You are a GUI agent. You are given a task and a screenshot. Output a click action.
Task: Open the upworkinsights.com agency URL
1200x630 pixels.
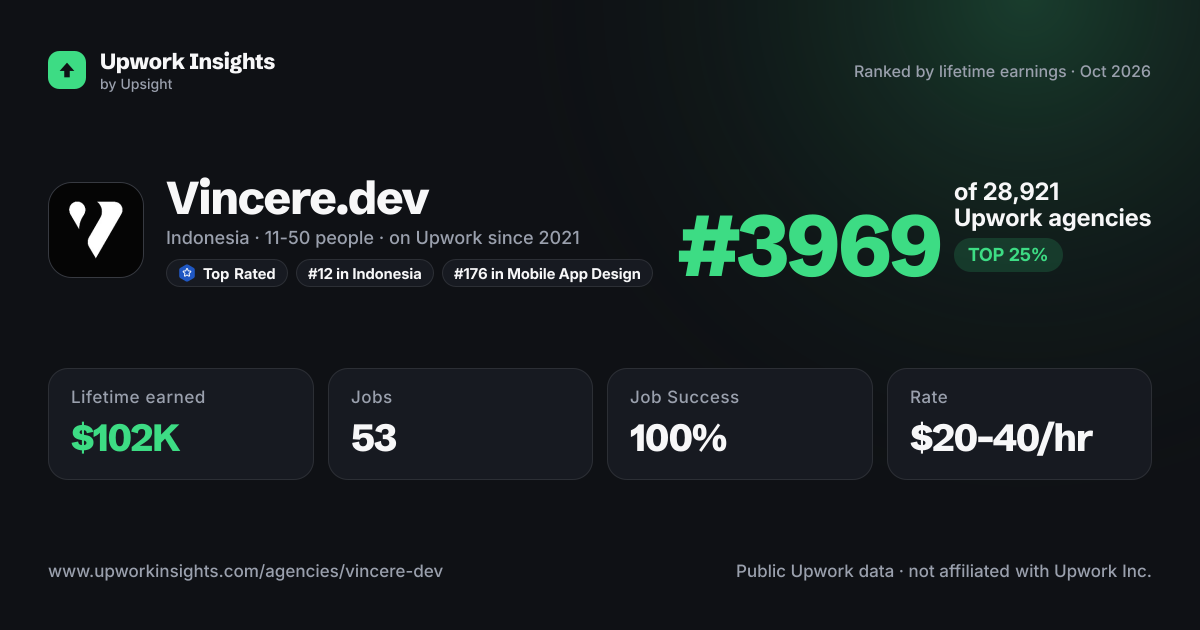246,572
